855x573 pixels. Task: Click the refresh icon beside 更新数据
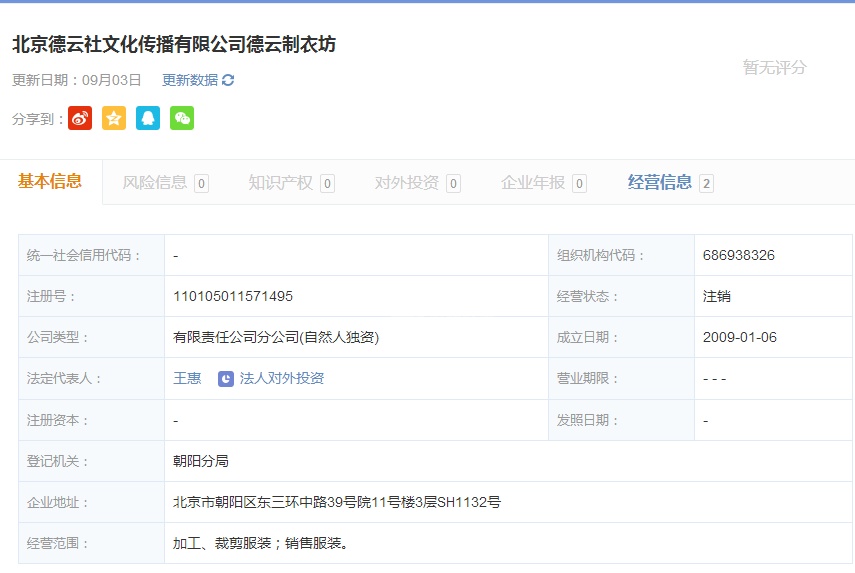(x=228, y=80)
